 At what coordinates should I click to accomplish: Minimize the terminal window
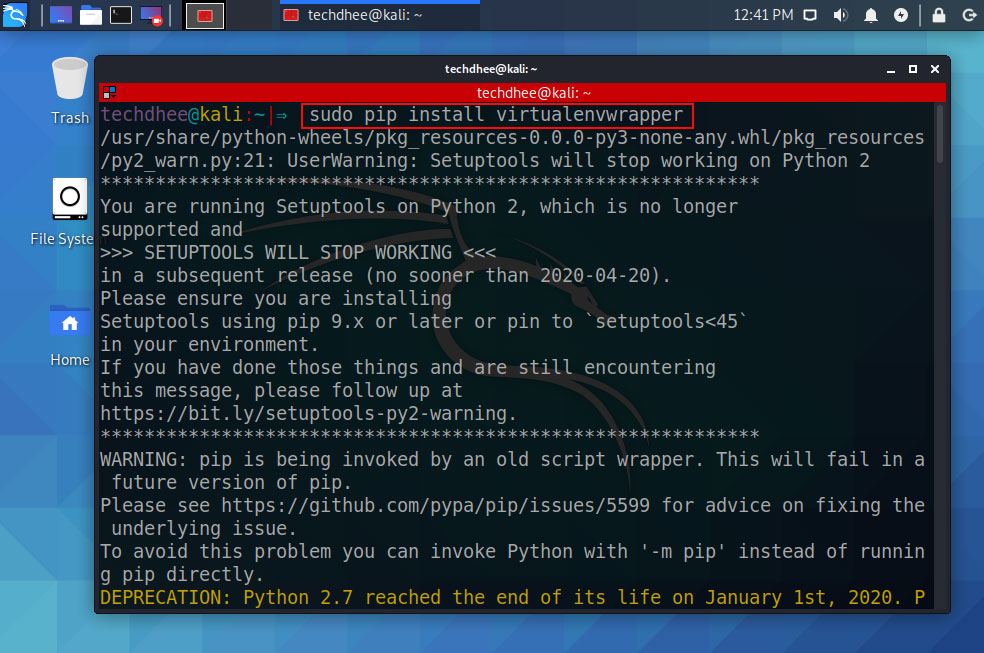(x=890, y=70)
